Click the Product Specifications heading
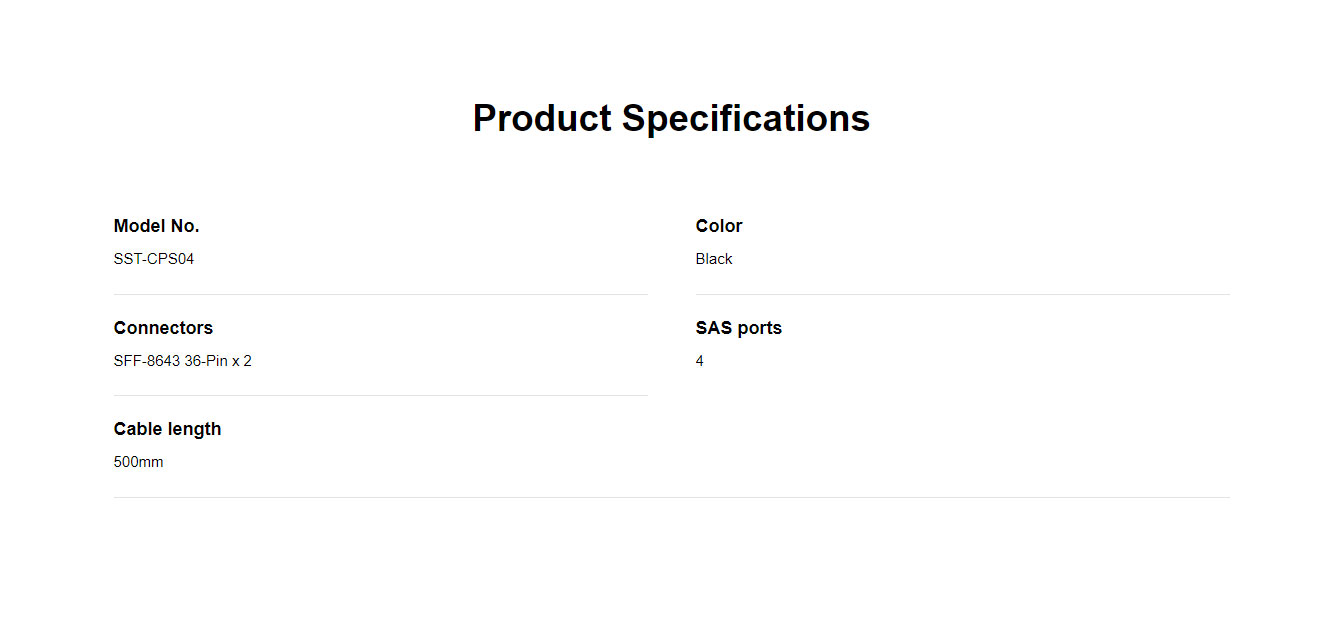1341x632 pixels. pos(671,118)
